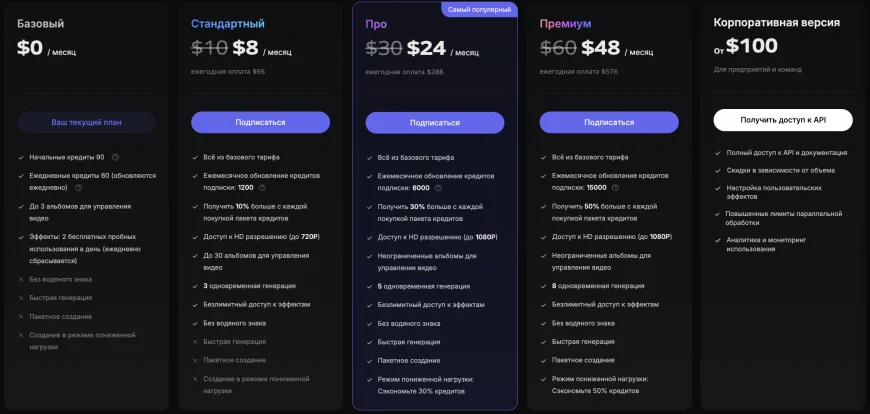Click the Ваш текущий план button

pyautogui.click(x=86, y=122)
